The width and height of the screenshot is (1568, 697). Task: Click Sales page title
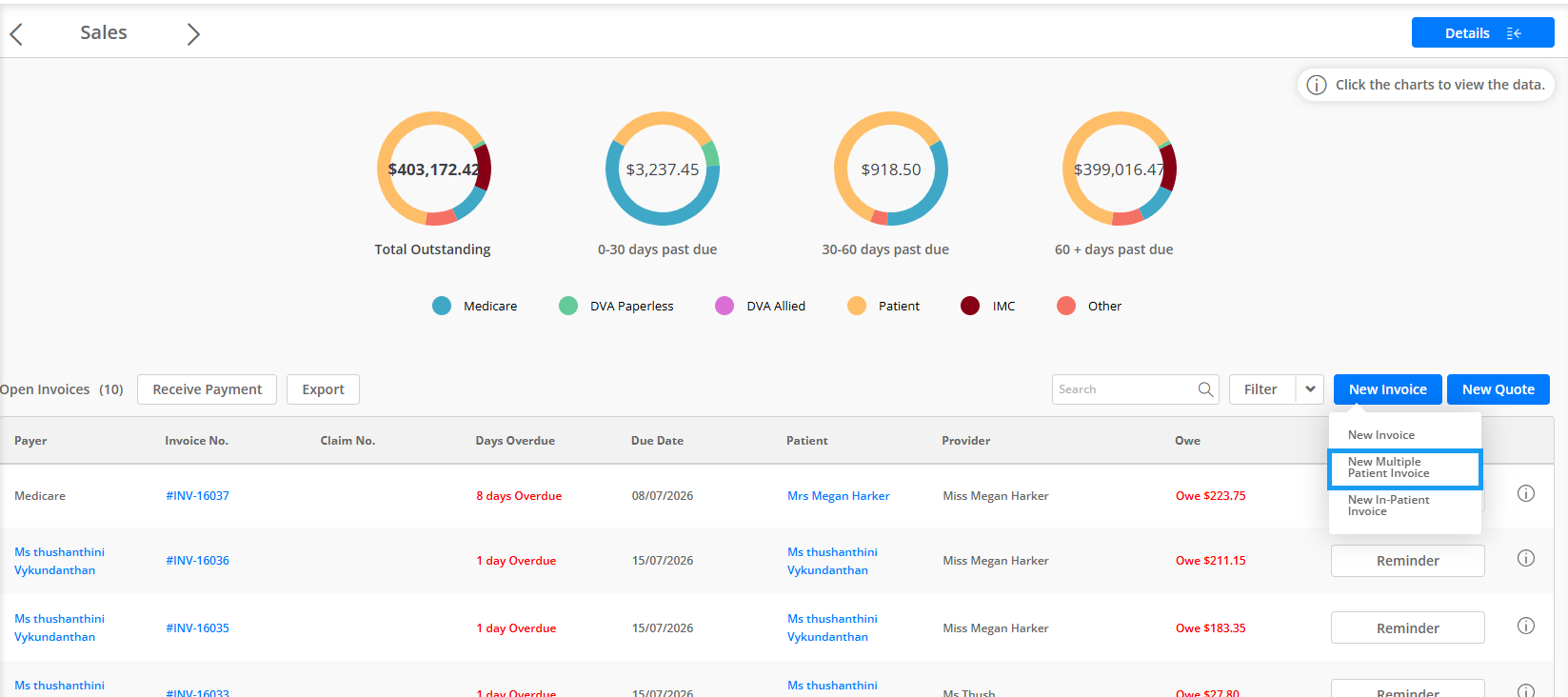[104, 32]
